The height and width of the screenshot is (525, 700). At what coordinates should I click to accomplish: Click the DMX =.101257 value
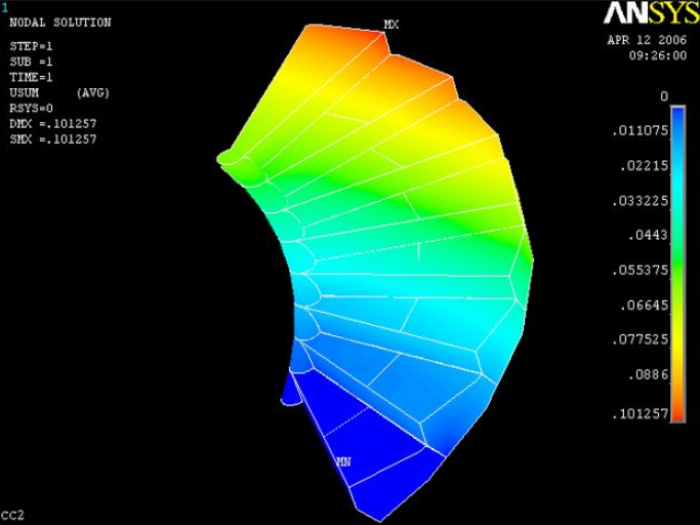52,124
